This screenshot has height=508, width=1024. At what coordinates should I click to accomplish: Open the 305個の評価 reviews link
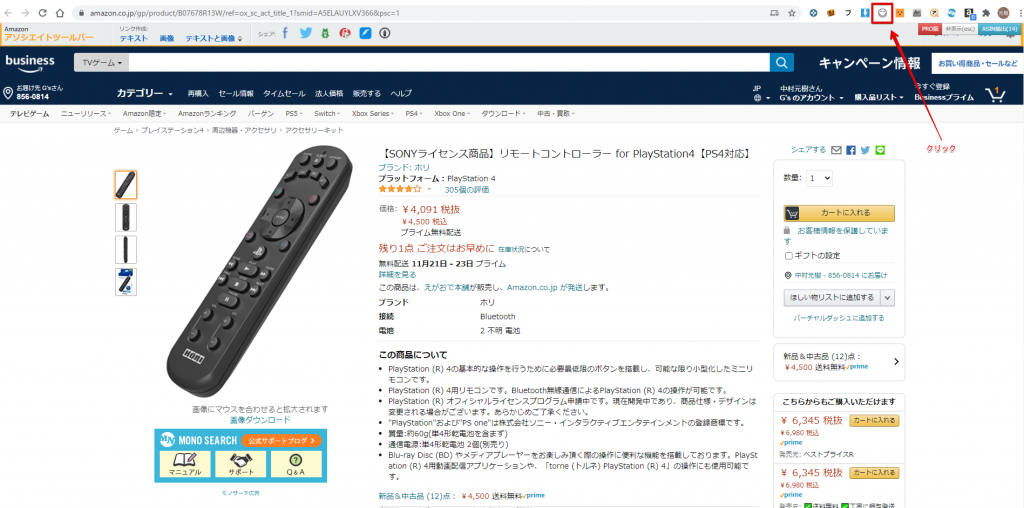click(x=466, y=190)
